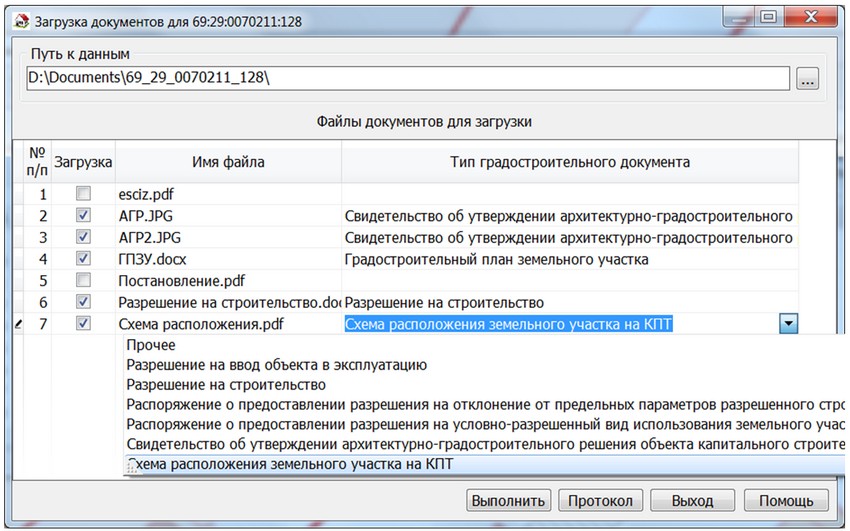The image size is (850, 531).
Task: Click the Выход button
Action: coord(692,501)
